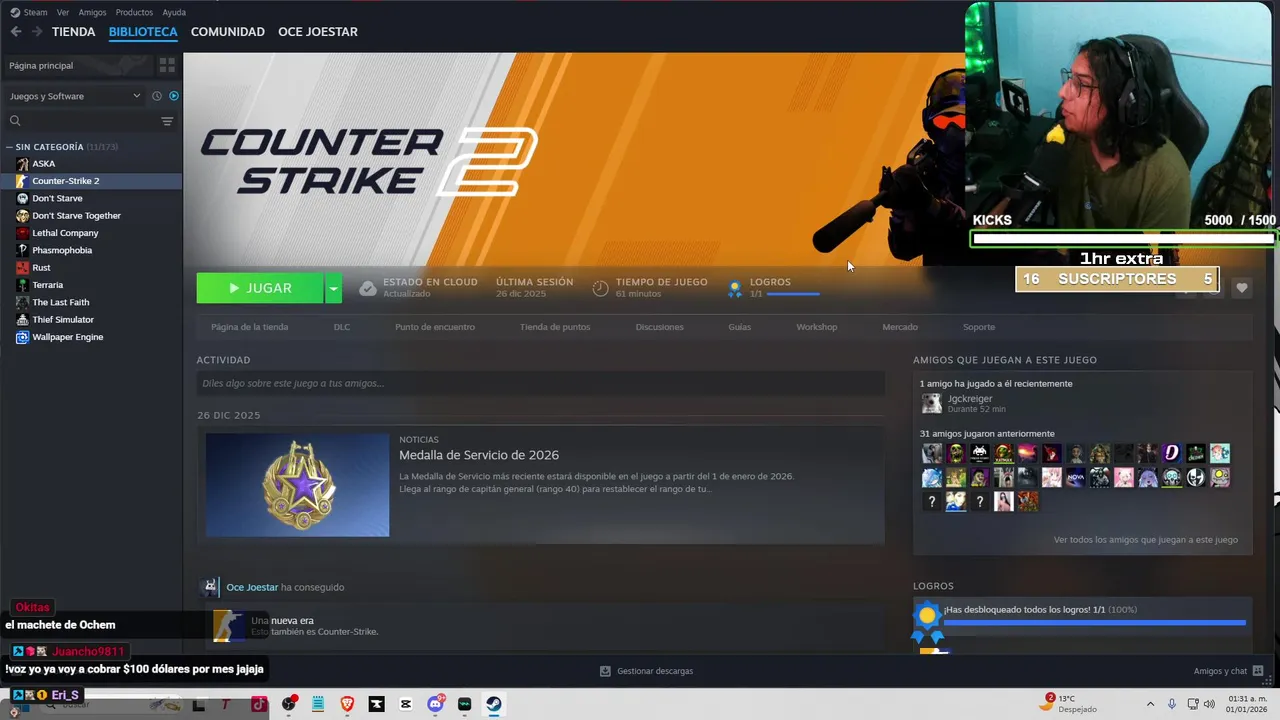Toggle the ready-to-play filter icon
This screenshot has width=1280, height=720.
pyautogui.click(x=174, y=96)
